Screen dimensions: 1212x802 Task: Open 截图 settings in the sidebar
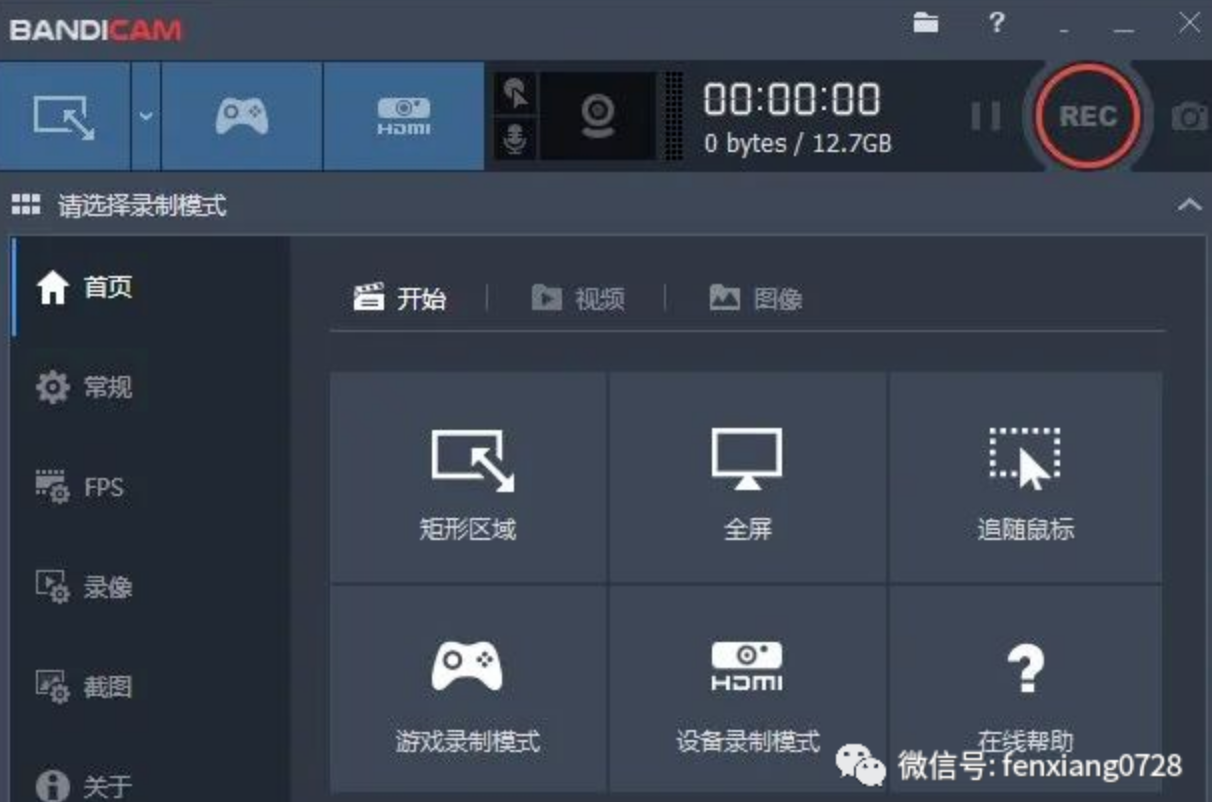(151, 687)
